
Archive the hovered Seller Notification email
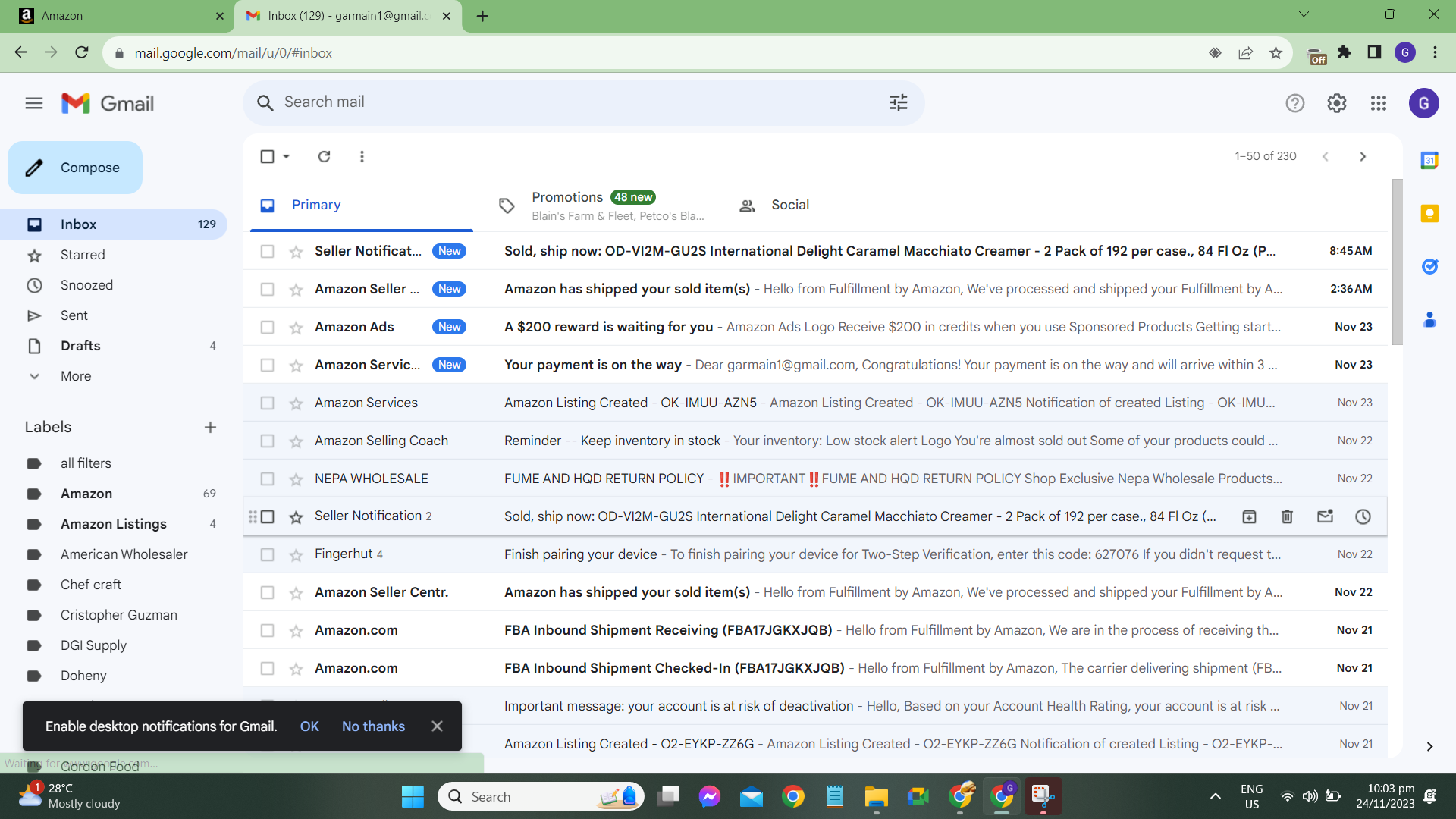point(1249,516)
